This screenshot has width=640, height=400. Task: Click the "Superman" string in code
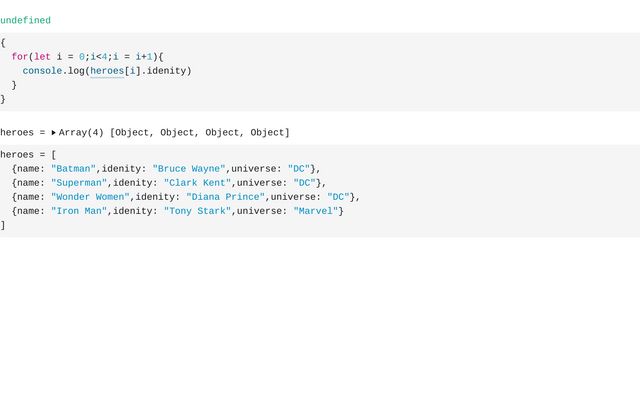pyautogui.click(x=79, y=183)
